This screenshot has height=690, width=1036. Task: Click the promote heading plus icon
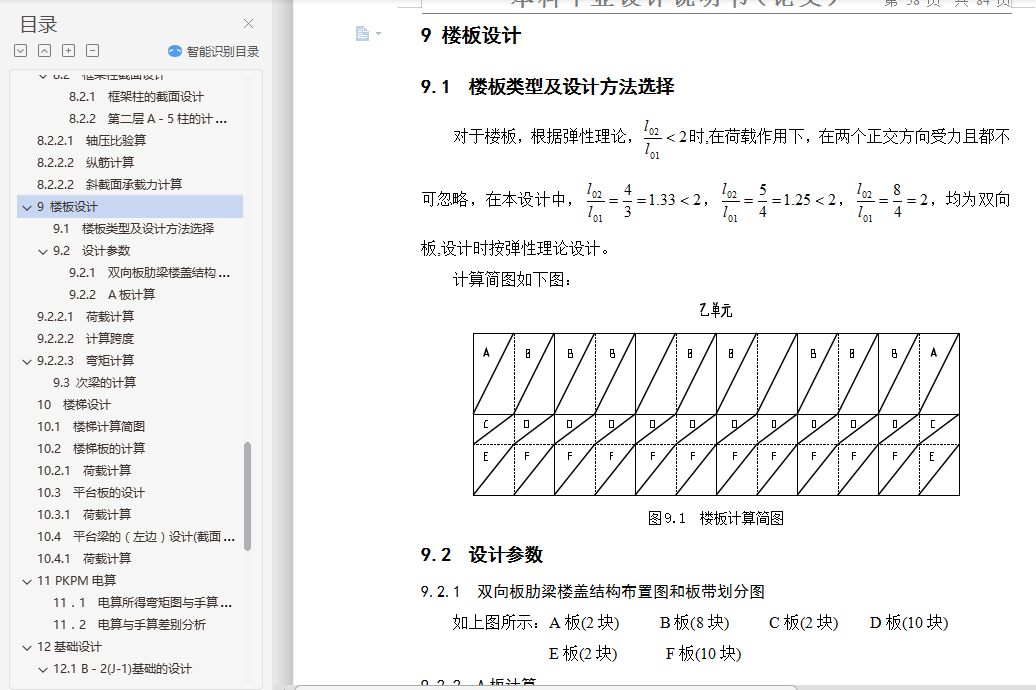pos(69,50)
